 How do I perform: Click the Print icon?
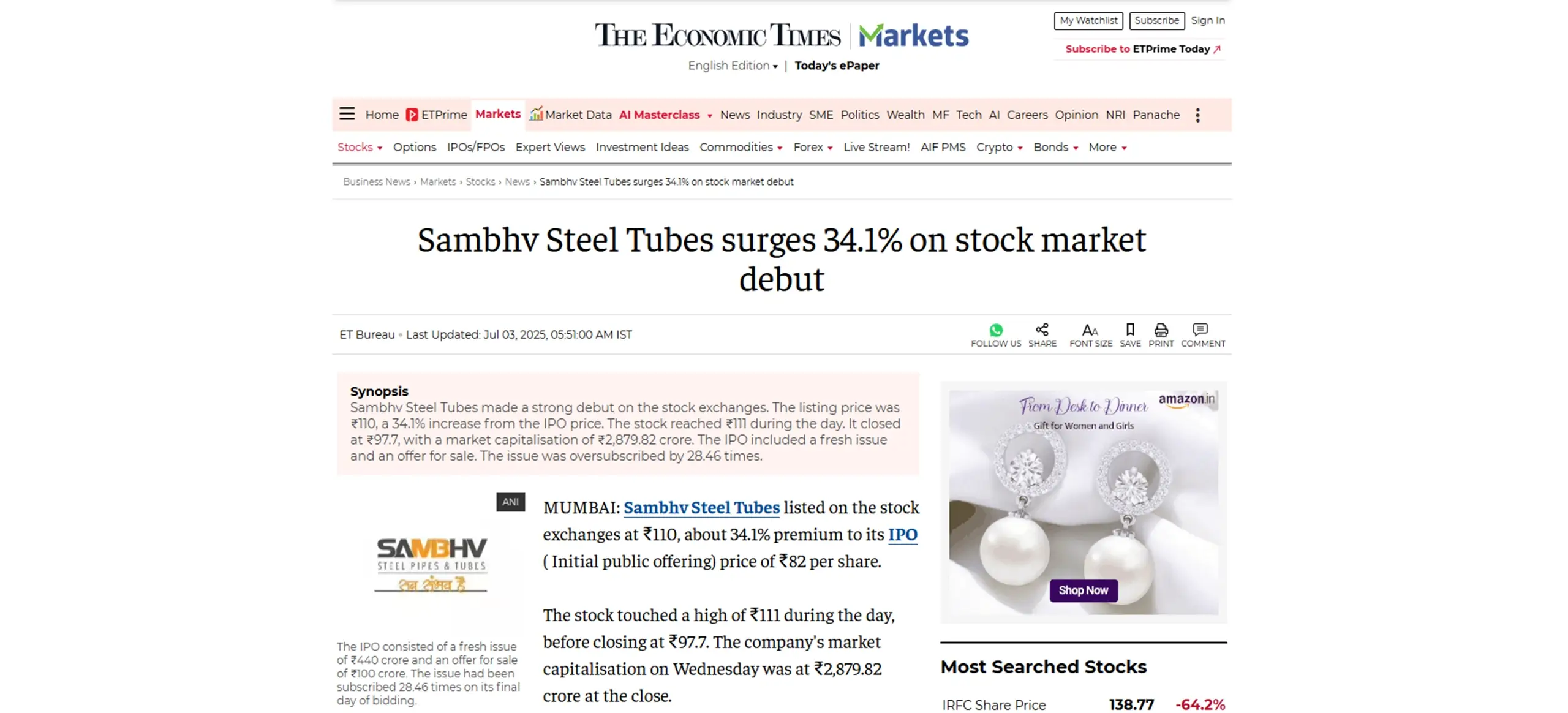(1161, 330)
